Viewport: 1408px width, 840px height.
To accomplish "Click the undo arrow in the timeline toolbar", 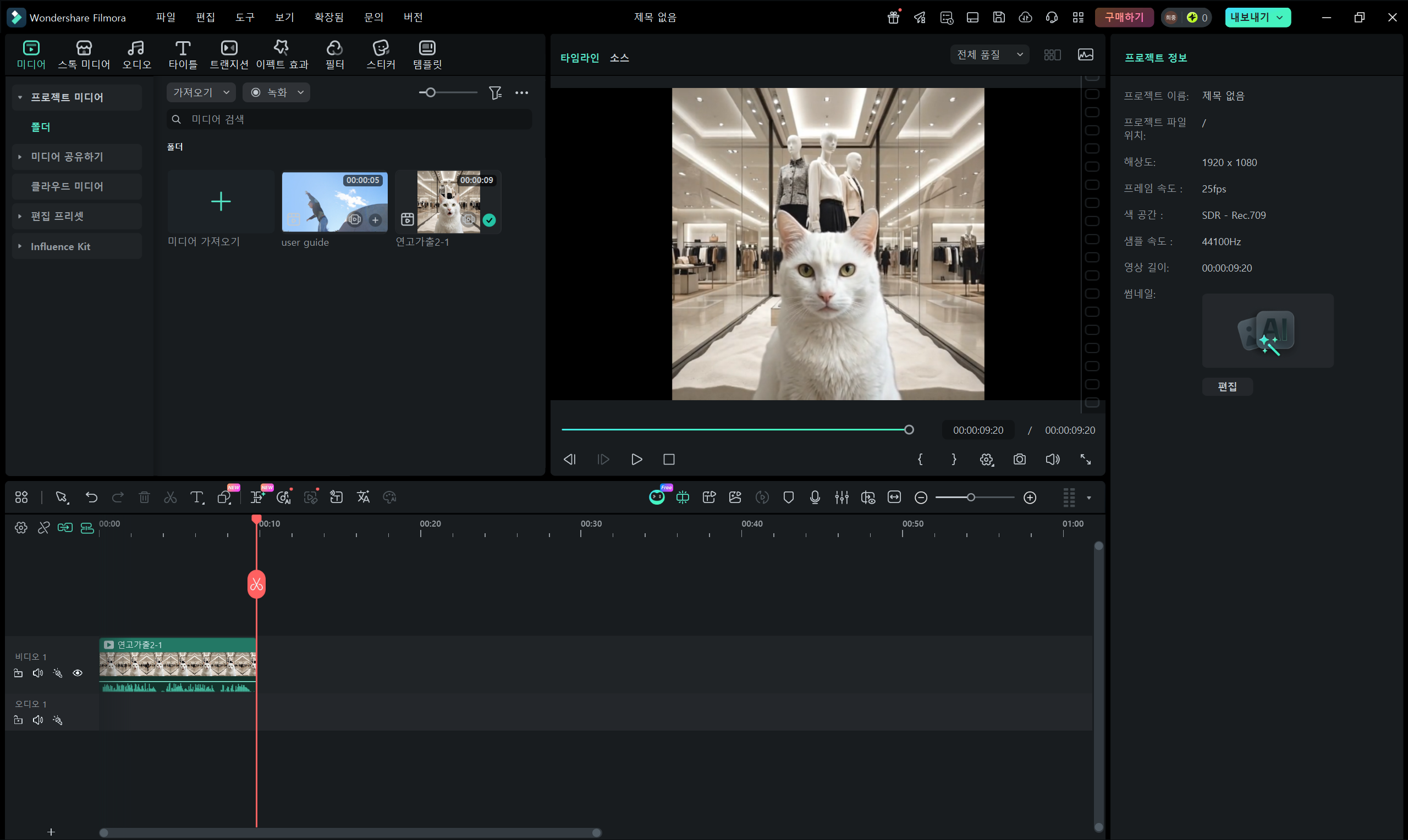I will coord(91,497).
